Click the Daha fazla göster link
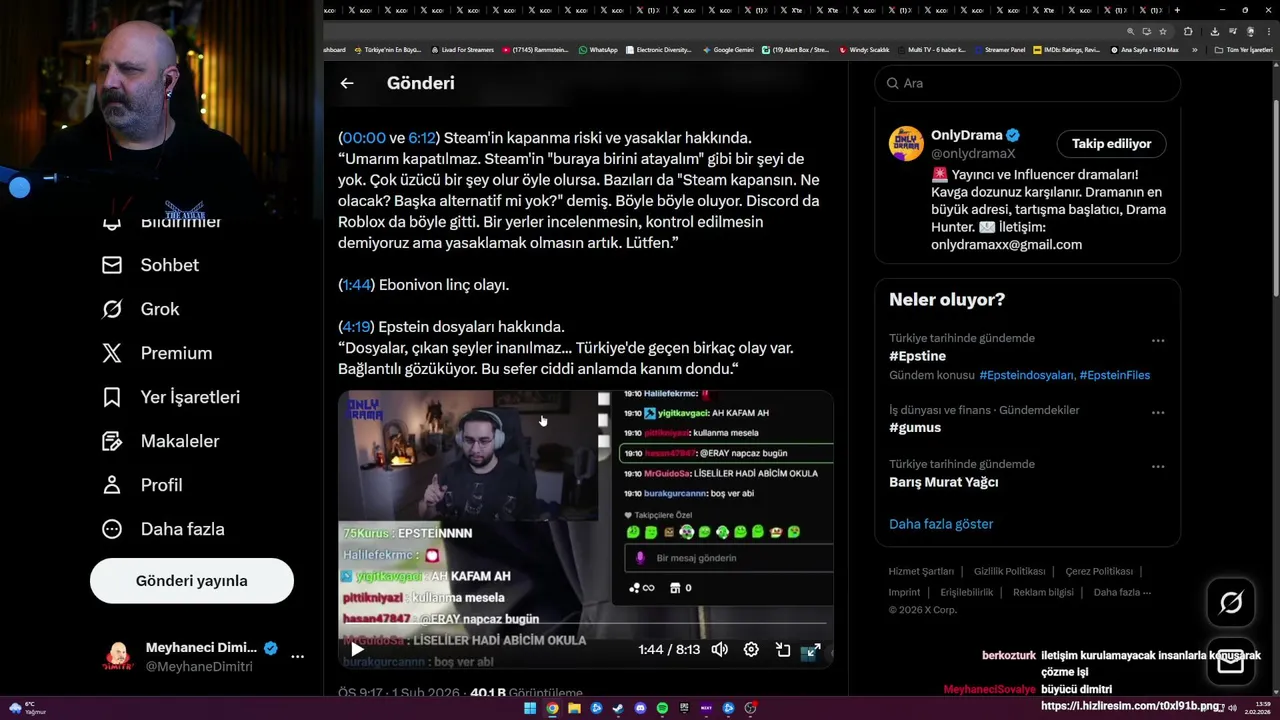This screenshot has height=720, width=1280. [941, 524]
